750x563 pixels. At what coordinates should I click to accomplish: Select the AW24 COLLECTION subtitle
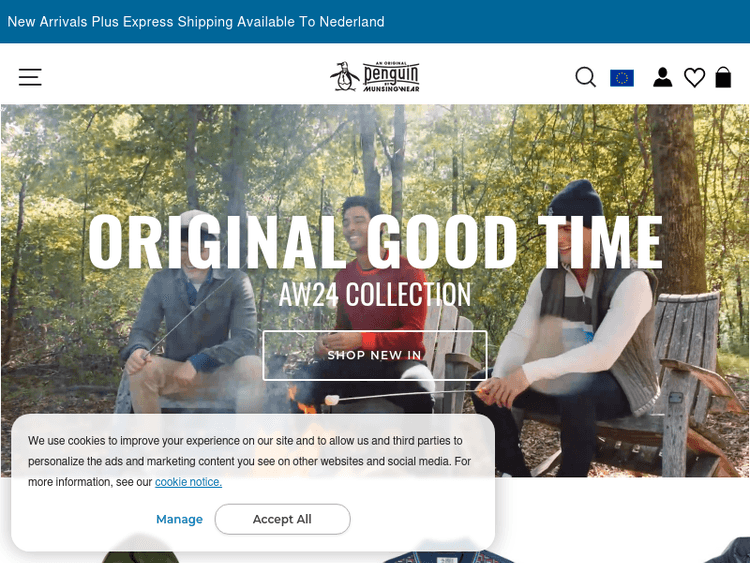(x=375, y=294)
